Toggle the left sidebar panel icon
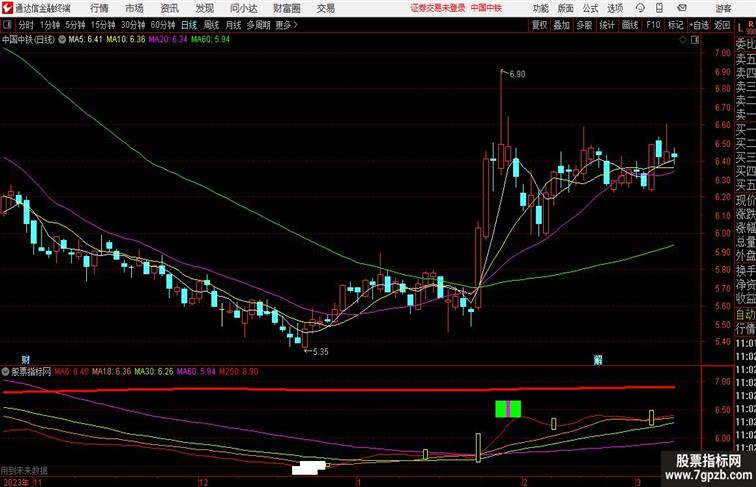756x487 pixels. coord(7,25)
